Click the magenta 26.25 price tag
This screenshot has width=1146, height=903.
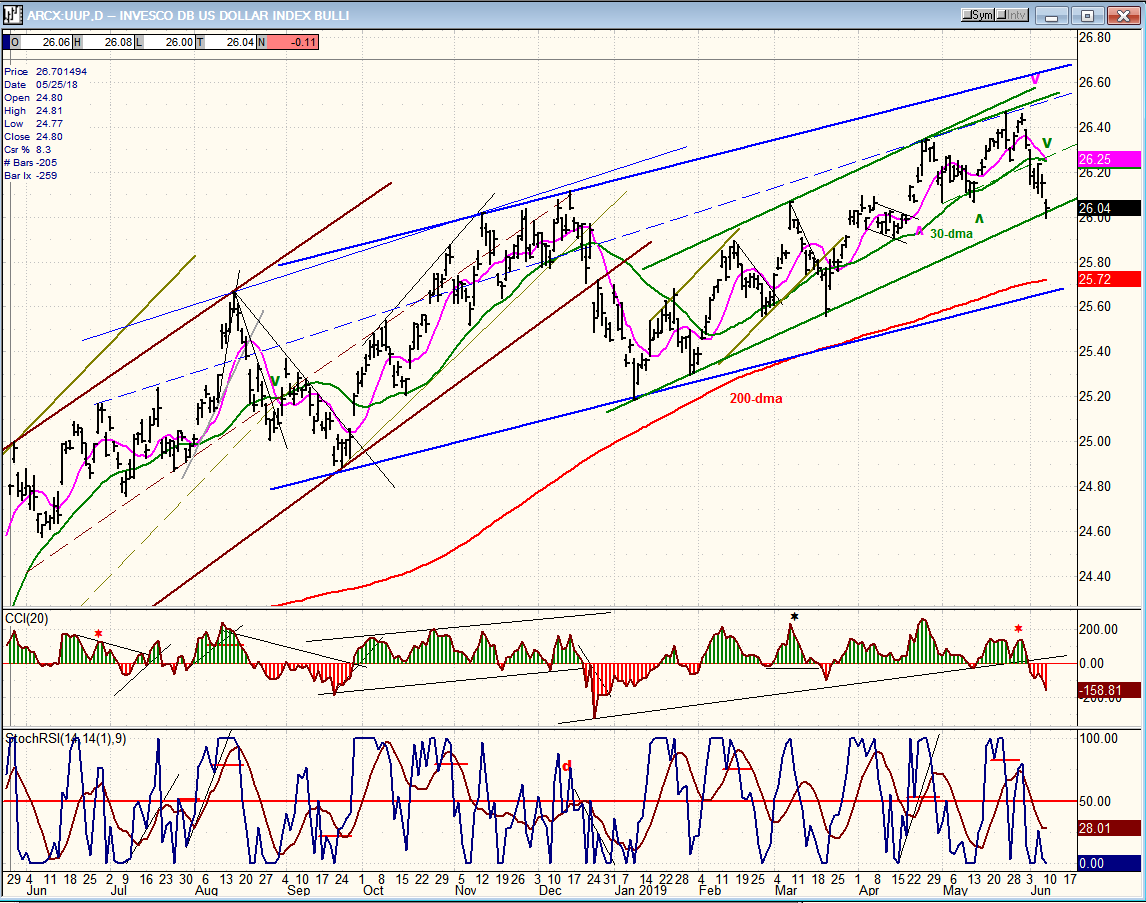point(1110,159)
